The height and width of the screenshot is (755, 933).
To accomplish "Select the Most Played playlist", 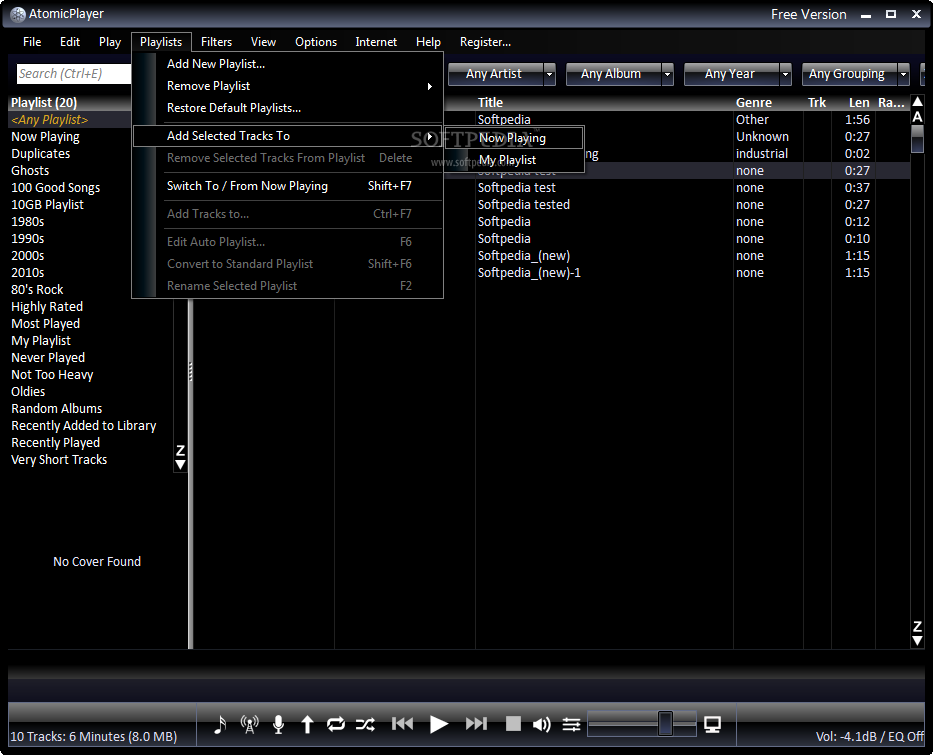I will pos(45,324).
